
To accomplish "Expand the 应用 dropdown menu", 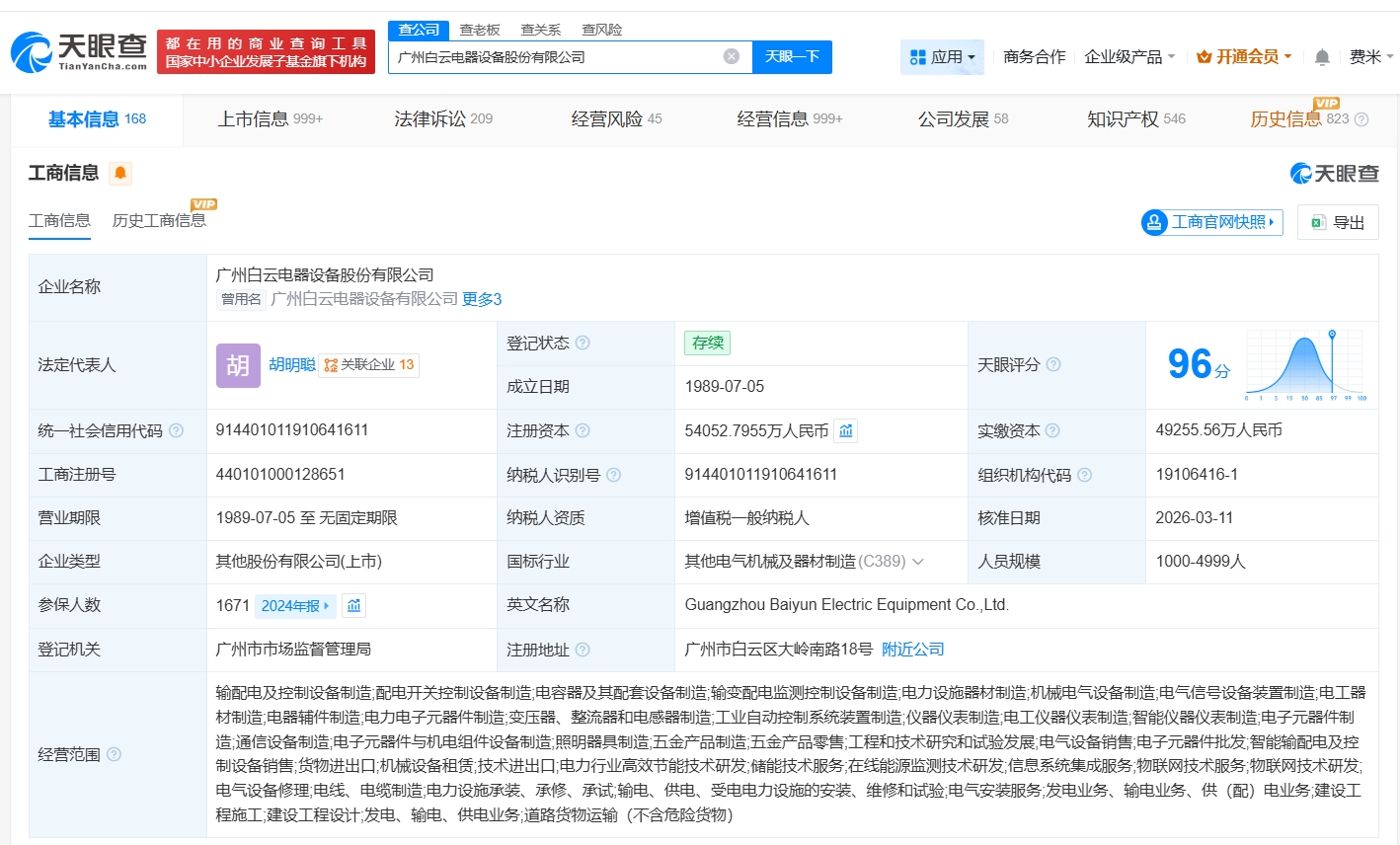I will 943,57.
